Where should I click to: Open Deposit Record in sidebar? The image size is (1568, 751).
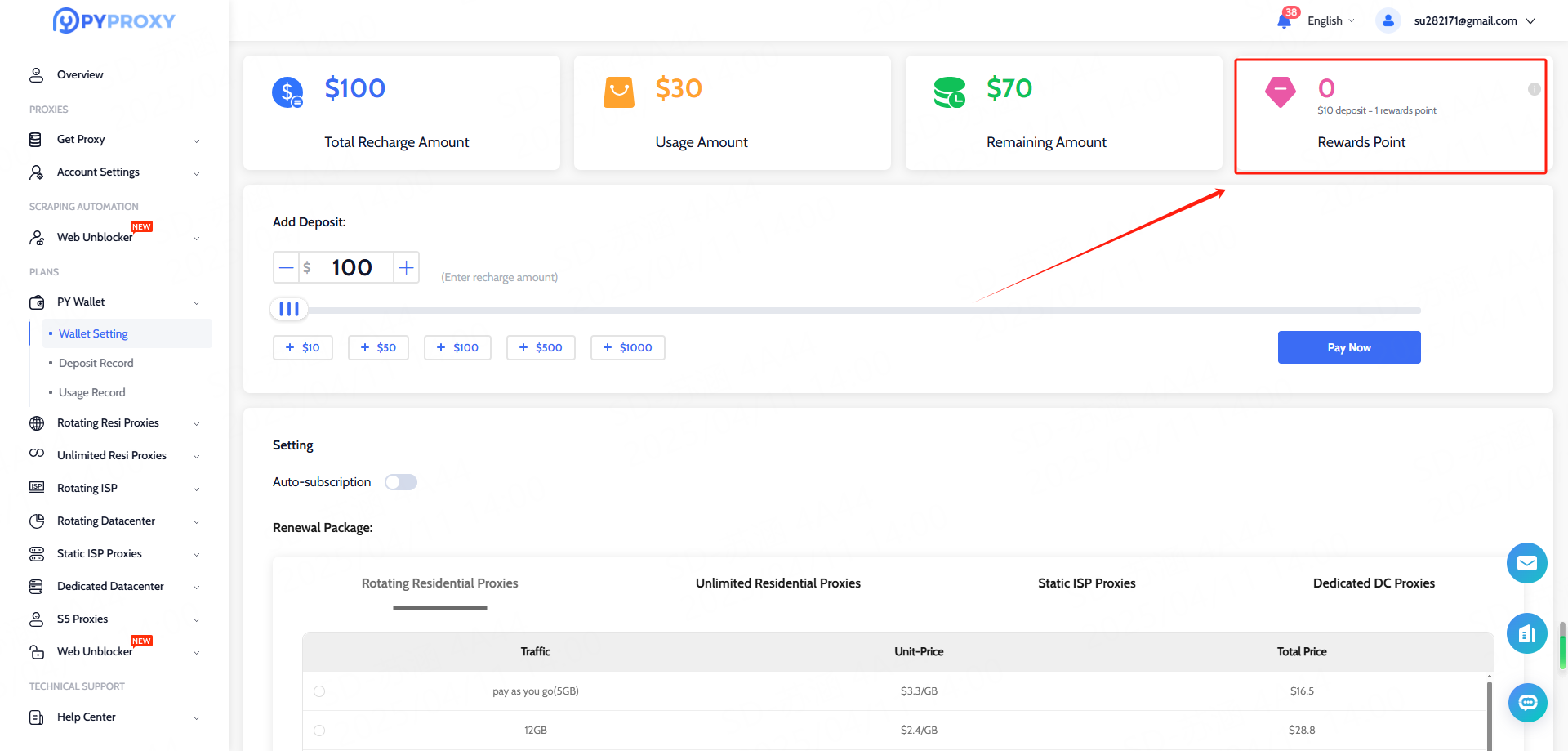(x=96, y=363)
